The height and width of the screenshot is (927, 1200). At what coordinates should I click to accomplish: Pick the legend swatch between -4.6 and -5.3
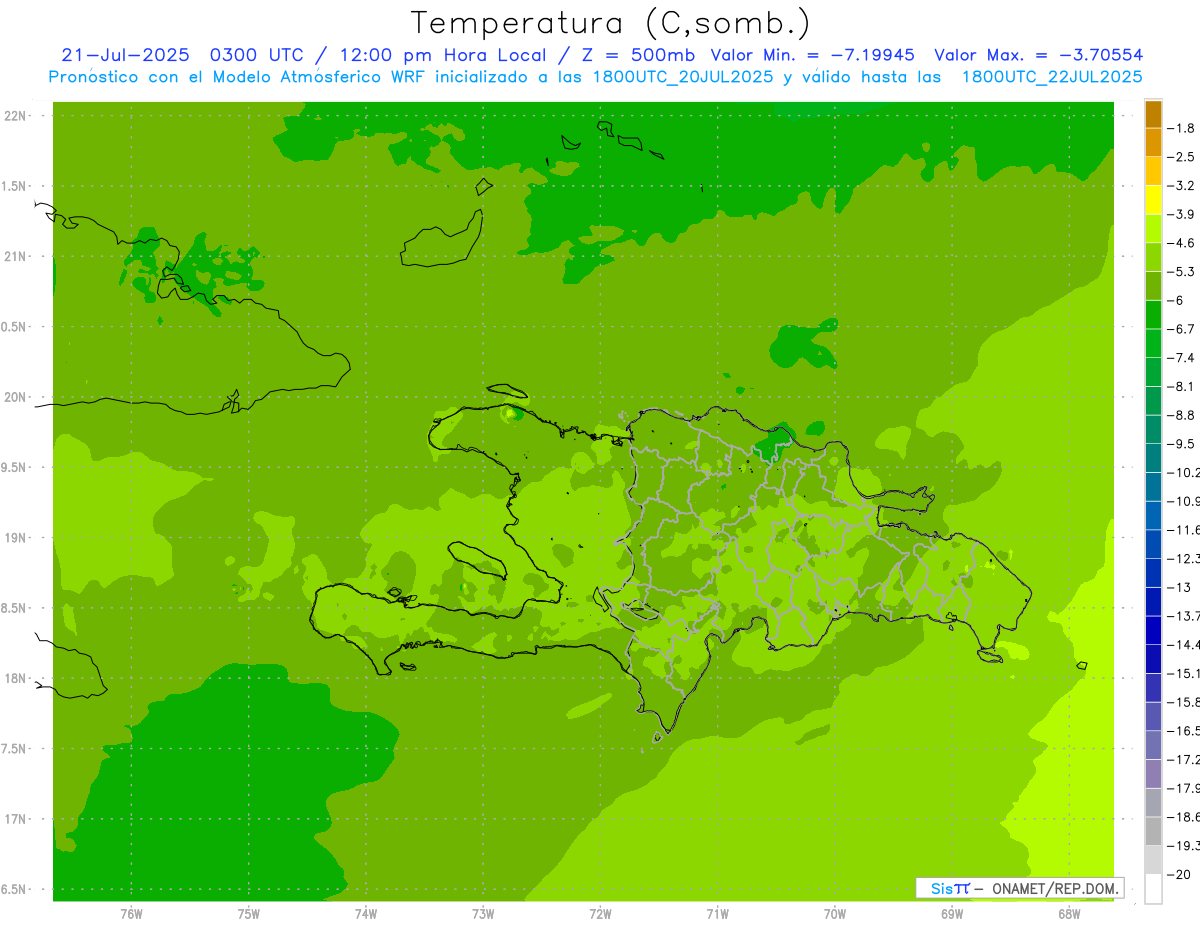click(x=1153, y=258)
